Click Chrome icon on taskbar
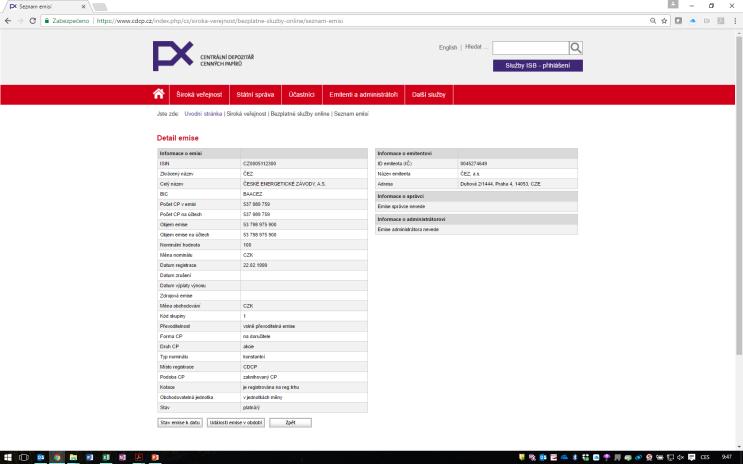The image size is (743, 464). [x=57, y=457]
